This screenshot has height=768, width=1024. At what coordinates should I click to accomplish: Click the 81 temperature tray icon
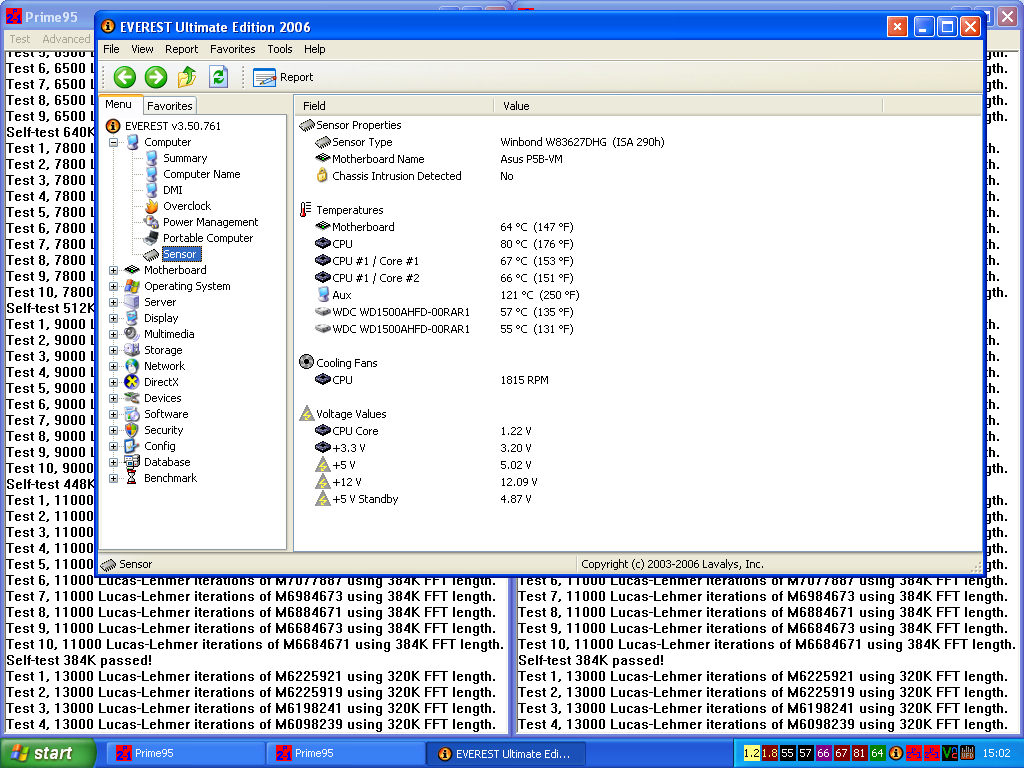pyautogui.click(x=859, y=754)
